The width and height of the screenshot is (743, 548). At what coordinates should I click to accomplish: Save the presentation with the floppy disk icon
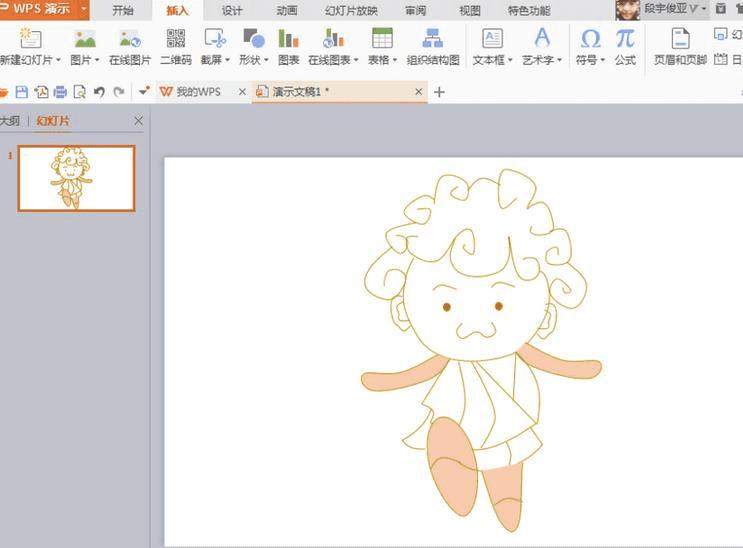click(22, 92)
